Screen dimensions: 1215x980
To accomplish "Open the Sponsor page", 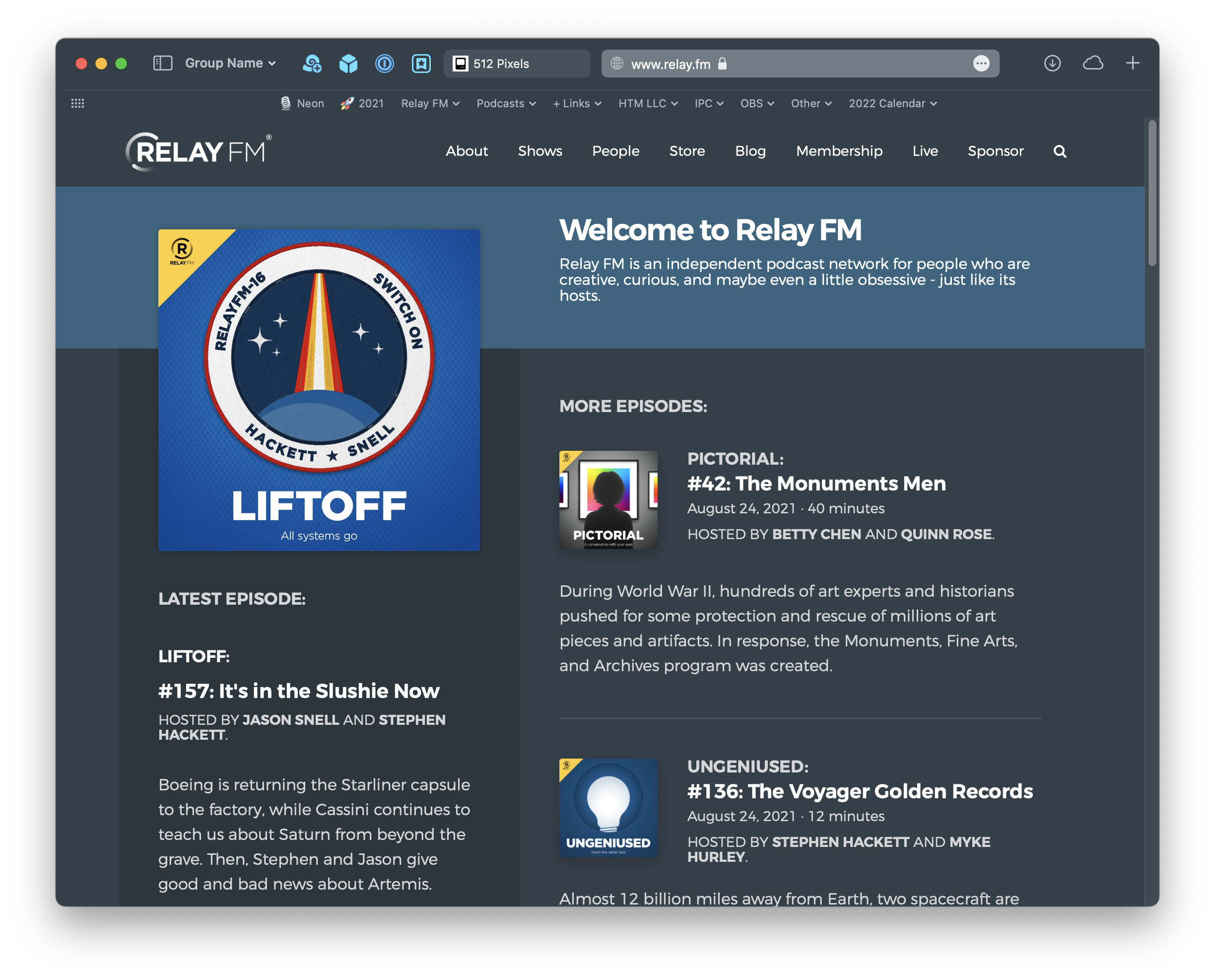I will [x=996, y=151].
